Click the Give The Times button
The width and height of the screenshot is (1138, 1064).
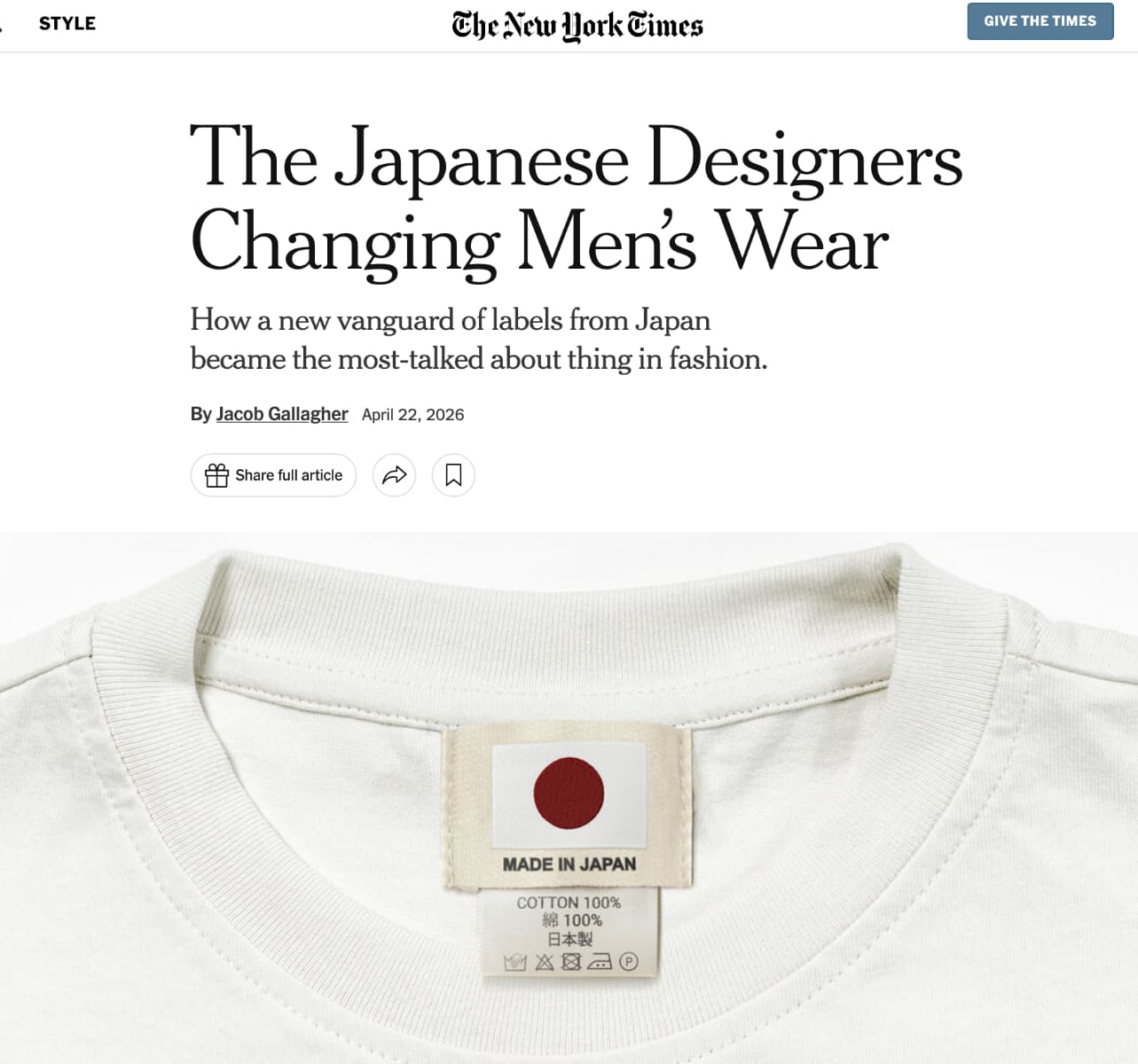[1040, 21]
